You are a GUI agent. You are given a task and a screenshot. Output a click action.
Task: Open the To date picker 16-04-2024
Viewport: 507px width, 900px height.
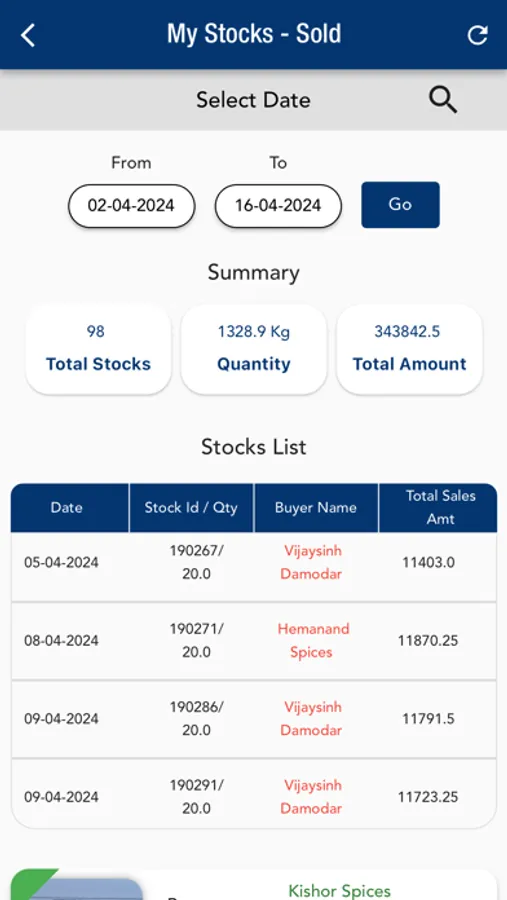pos(278,205)
